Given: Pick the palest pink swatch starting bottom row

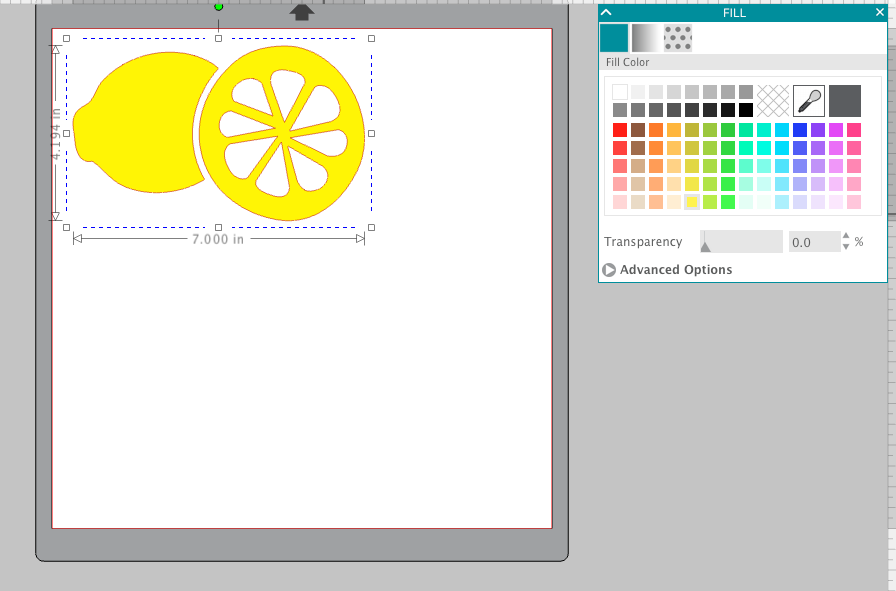Looking at the screenshot, I should pos(620,202).
